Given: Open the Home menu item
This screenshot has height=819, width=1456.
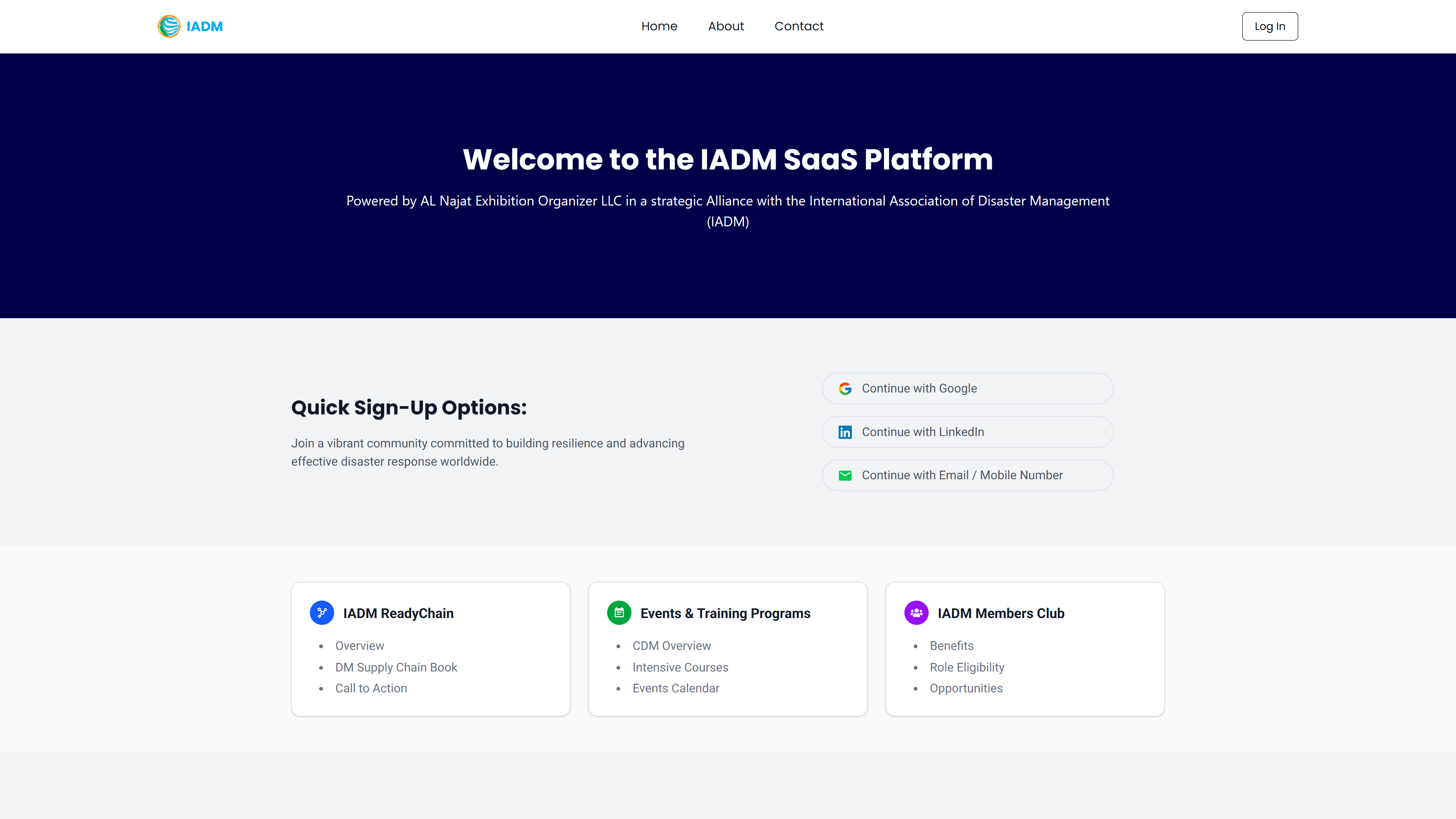Looking at the screenshot, I should coord(659,27).
